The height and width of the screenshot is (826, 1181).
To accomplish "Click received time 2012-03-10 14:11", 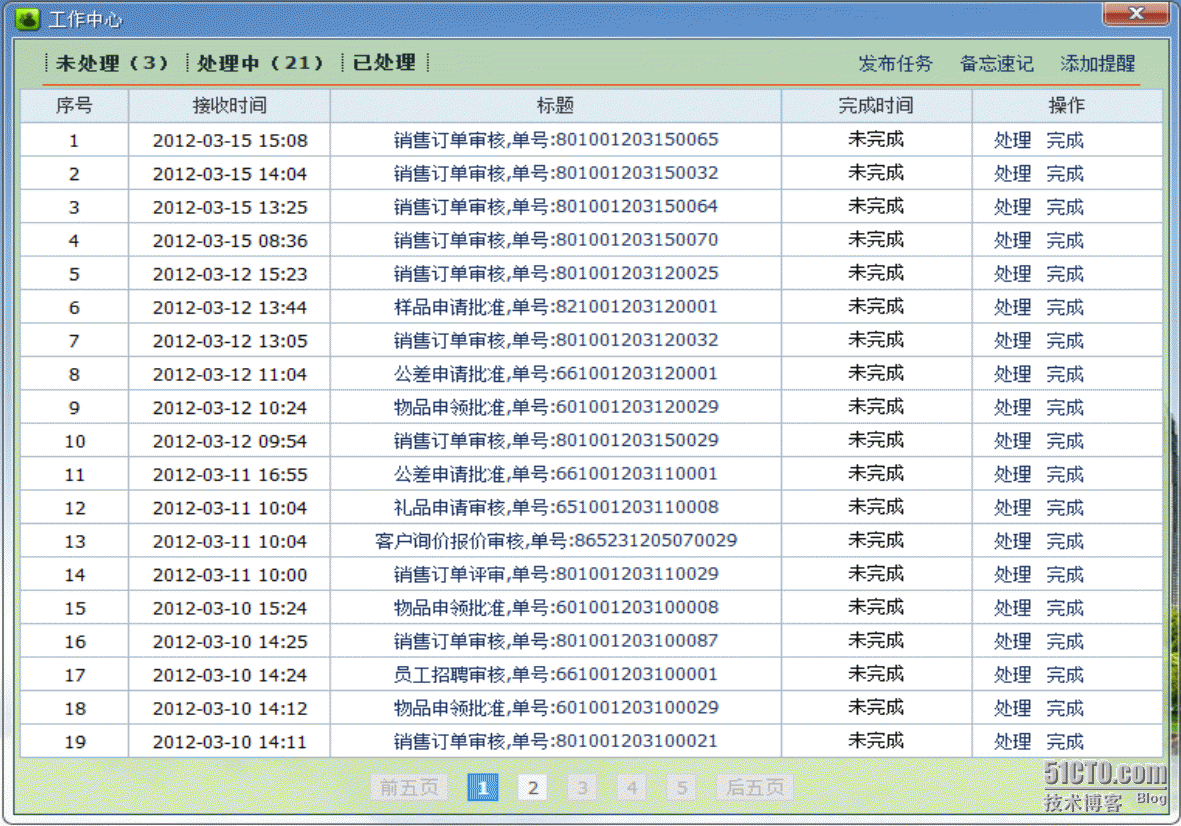I will (x=230, y=742).
